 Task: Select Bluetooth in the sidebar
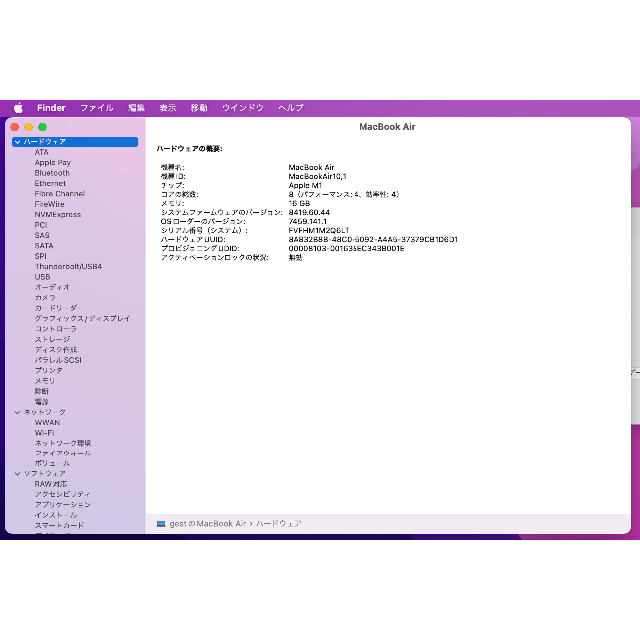pyautogui.click(x=52, y=173)
